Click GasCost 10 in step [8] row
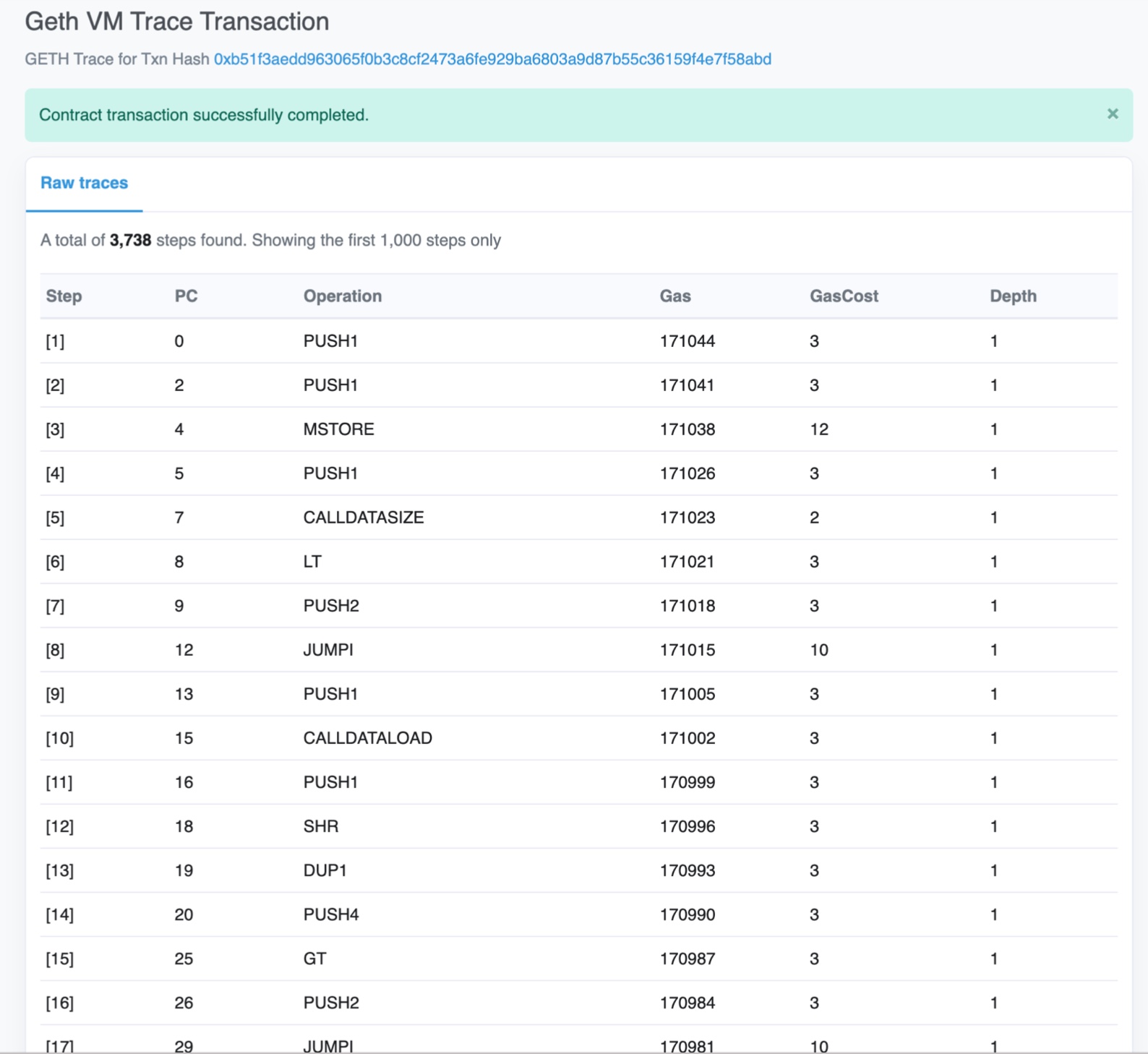1148x1054 pixels. coord(819,650)
